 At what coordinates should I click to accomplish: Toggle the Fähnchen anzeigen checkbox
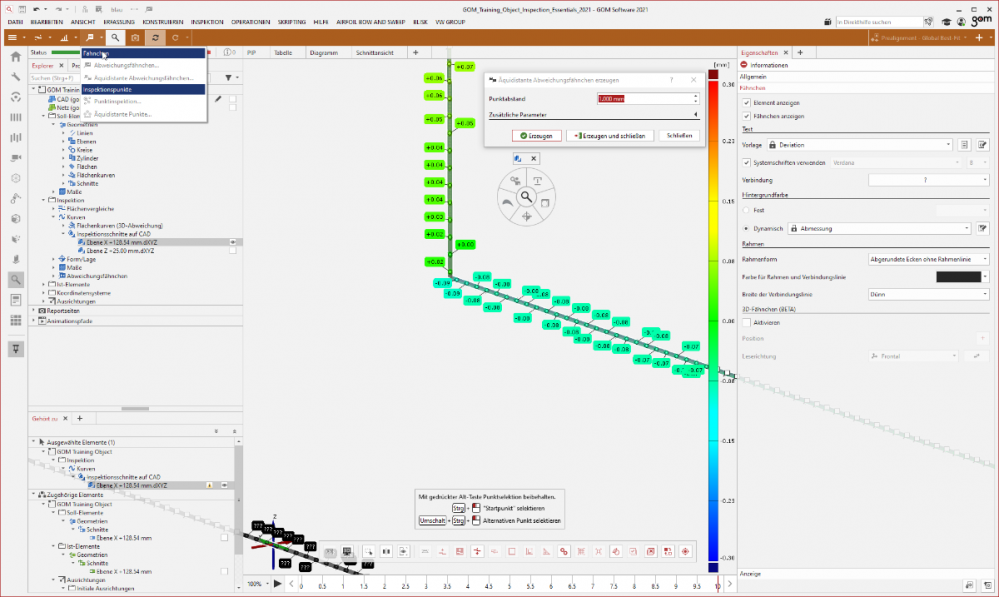coord(747,117)
